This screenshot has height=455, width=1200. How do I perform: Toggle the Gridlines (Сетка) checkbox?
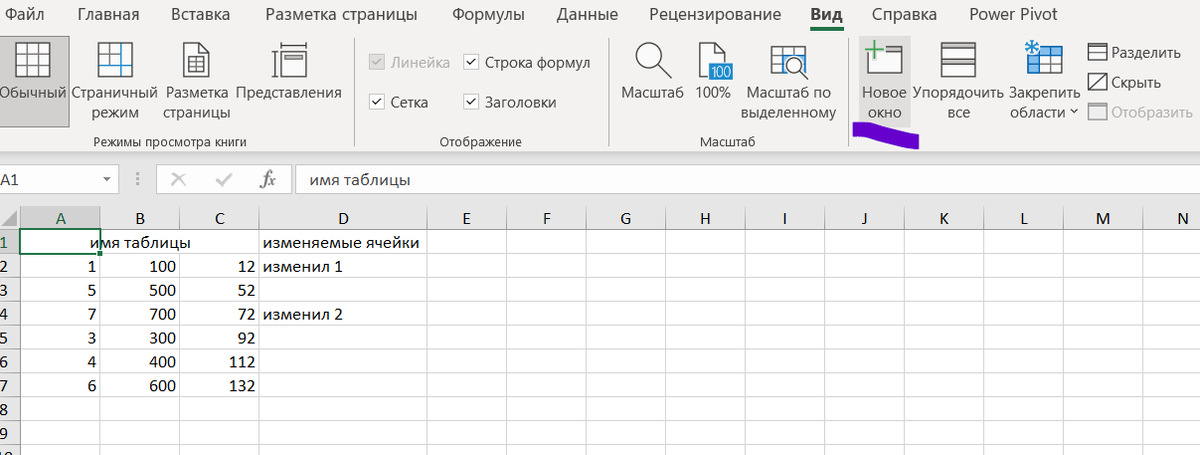pyautogui.click(x=377, y=102)
